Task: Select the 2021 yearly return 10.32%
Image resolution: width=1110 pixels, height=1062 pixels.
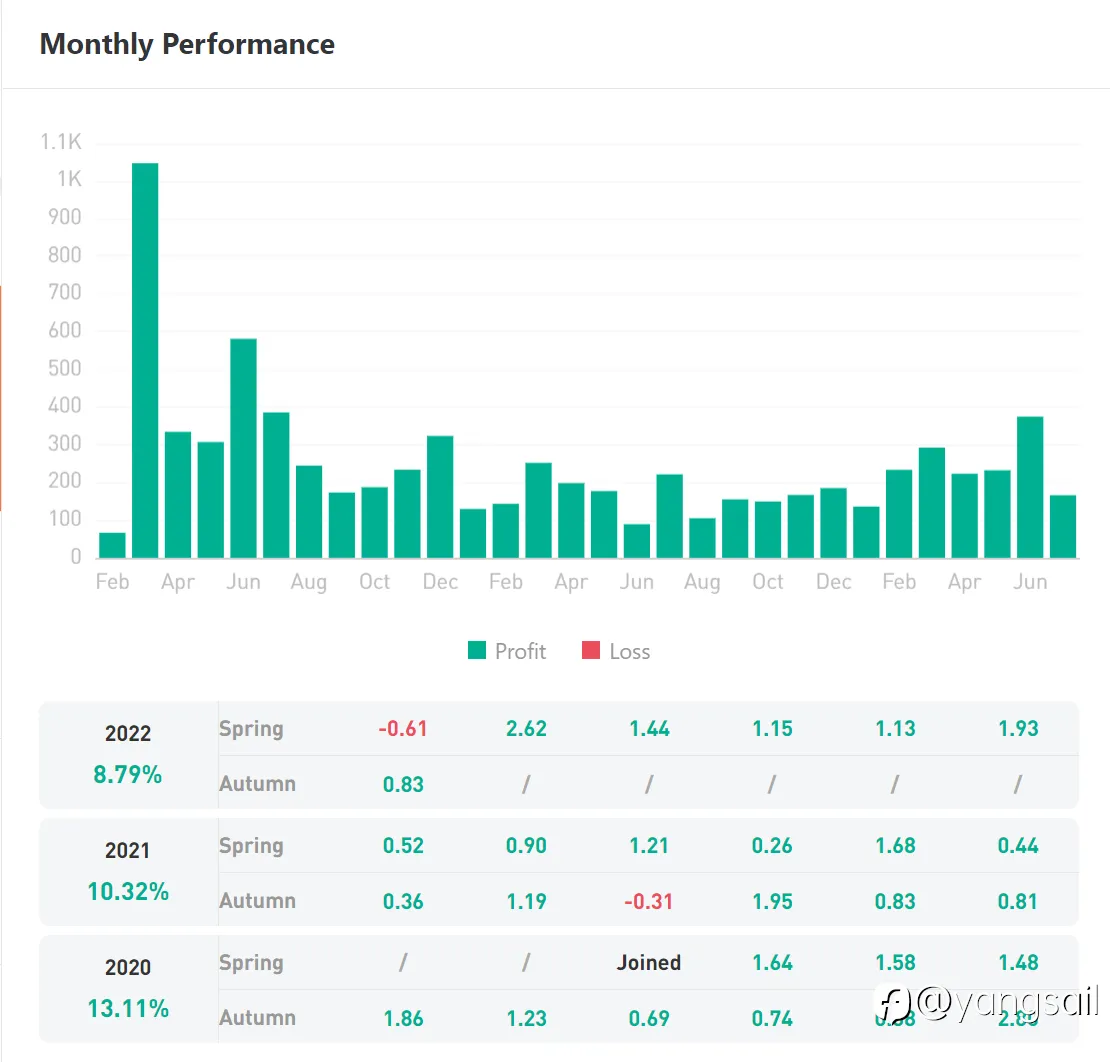Action: click(x=128, y=891)
